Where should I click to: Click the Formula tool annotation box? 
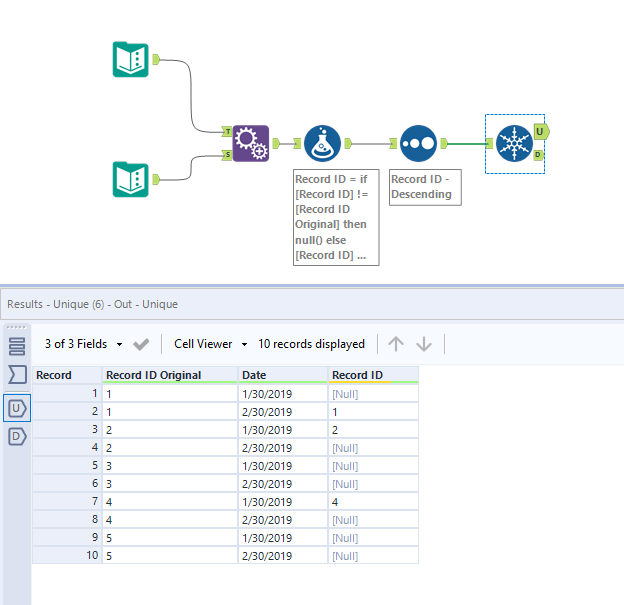[x=336, y=217]
